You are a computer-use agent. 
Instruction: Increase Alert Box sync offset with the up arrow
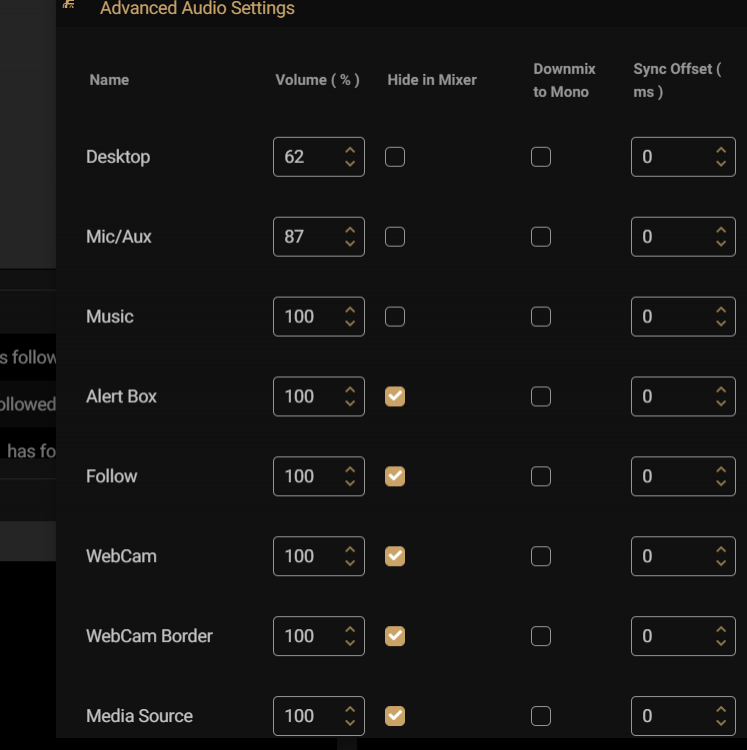pos(721,390)
